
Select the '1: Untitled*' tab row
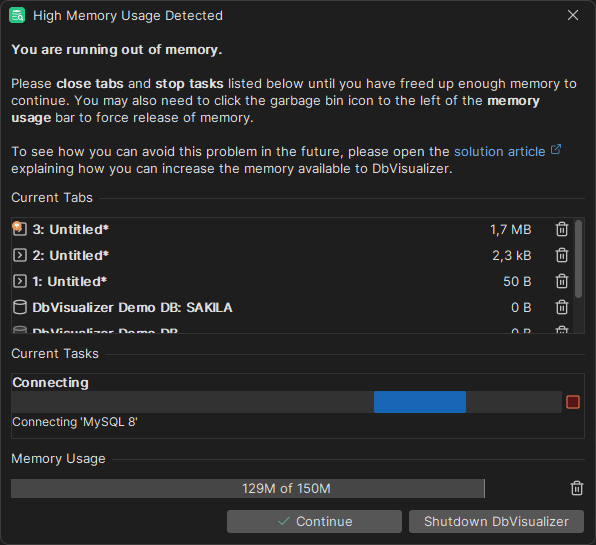click(293, 281)
